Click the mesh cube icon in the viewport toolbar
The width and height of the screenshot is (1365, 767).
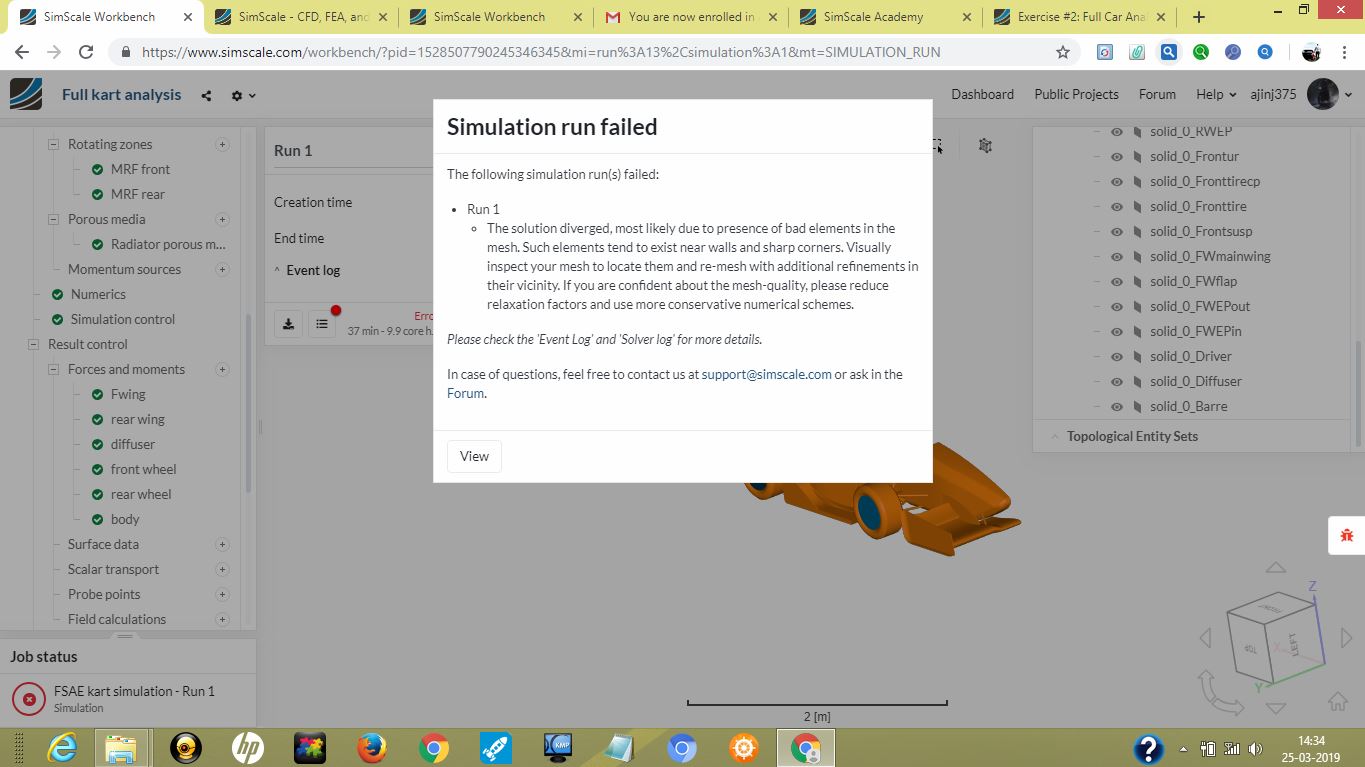(x=985, y=145)
